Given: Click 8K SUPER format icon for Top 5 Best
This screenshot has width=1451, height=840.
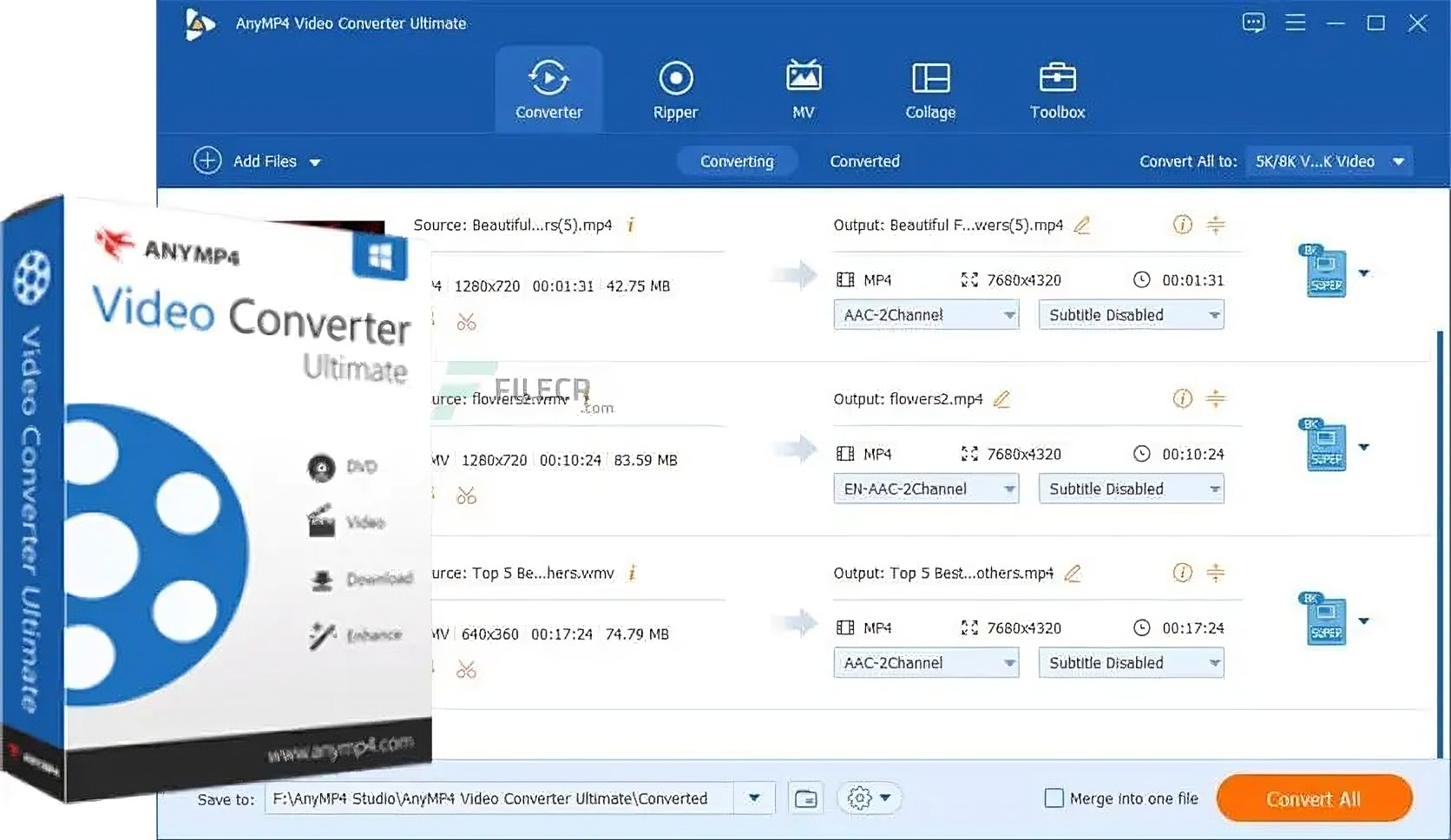Looking at the screenshot, I should pyautogui.click(x=1324, y=620).
